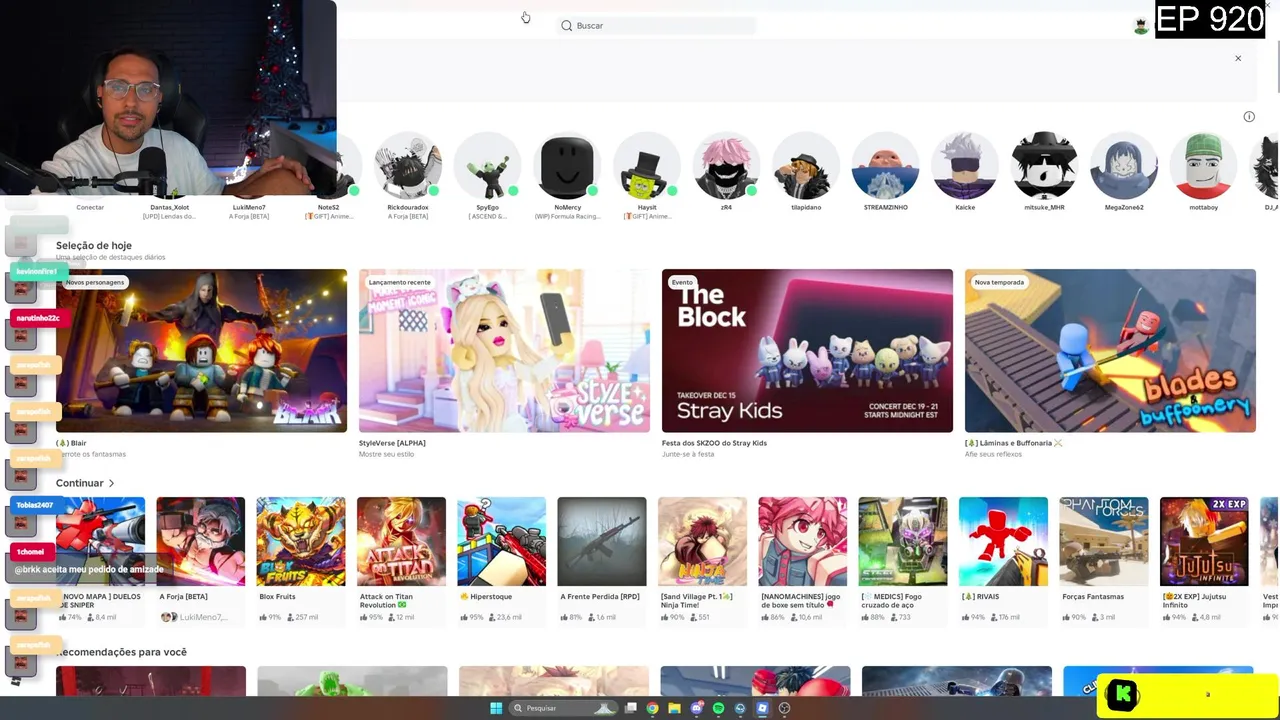1280x720 pixels.
Task: Open the Blair featured game card
Action: coord(201,350)
